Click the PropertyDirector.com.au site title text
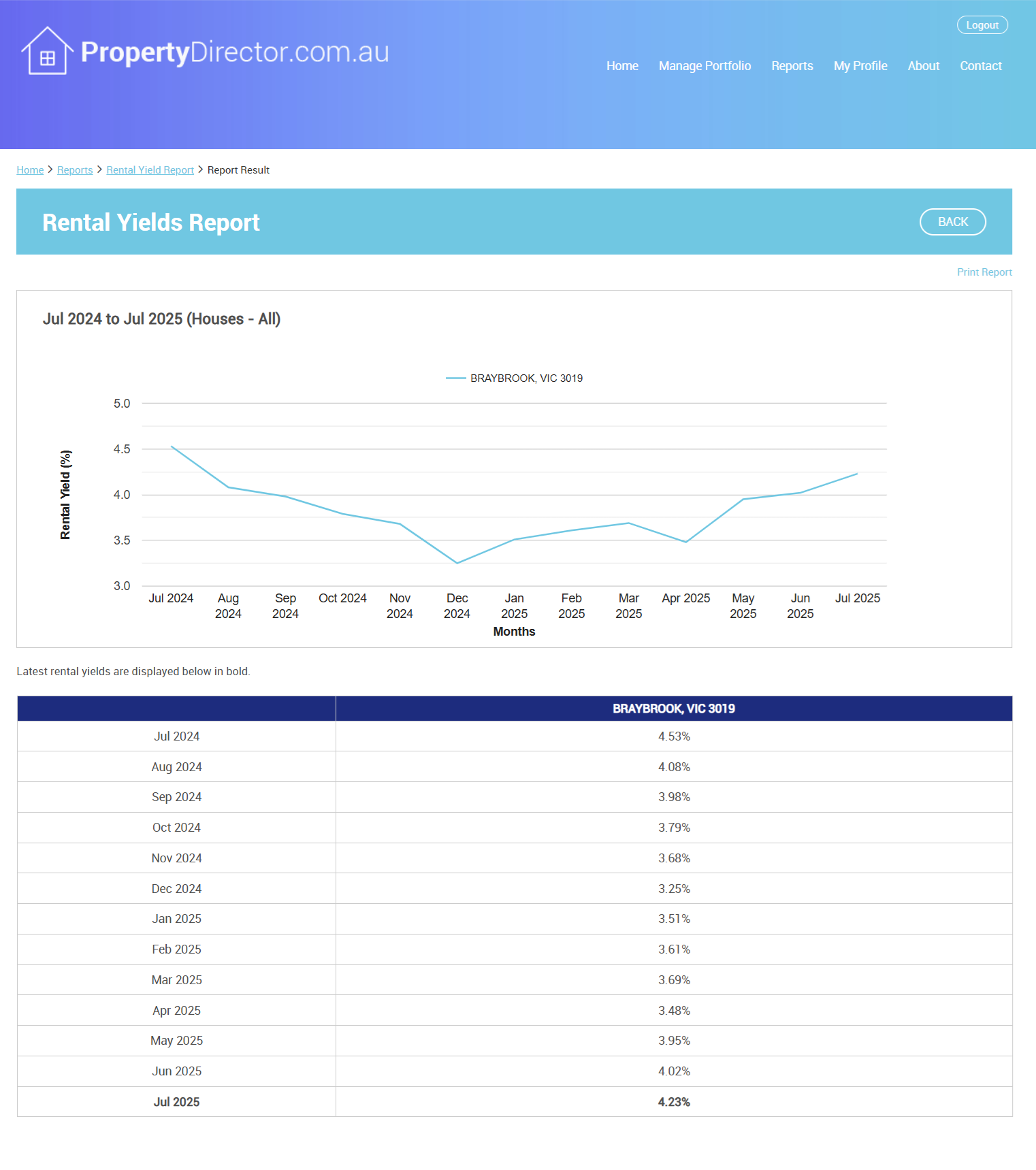Screen dimensions: 1036x1170 coord(235,52)
